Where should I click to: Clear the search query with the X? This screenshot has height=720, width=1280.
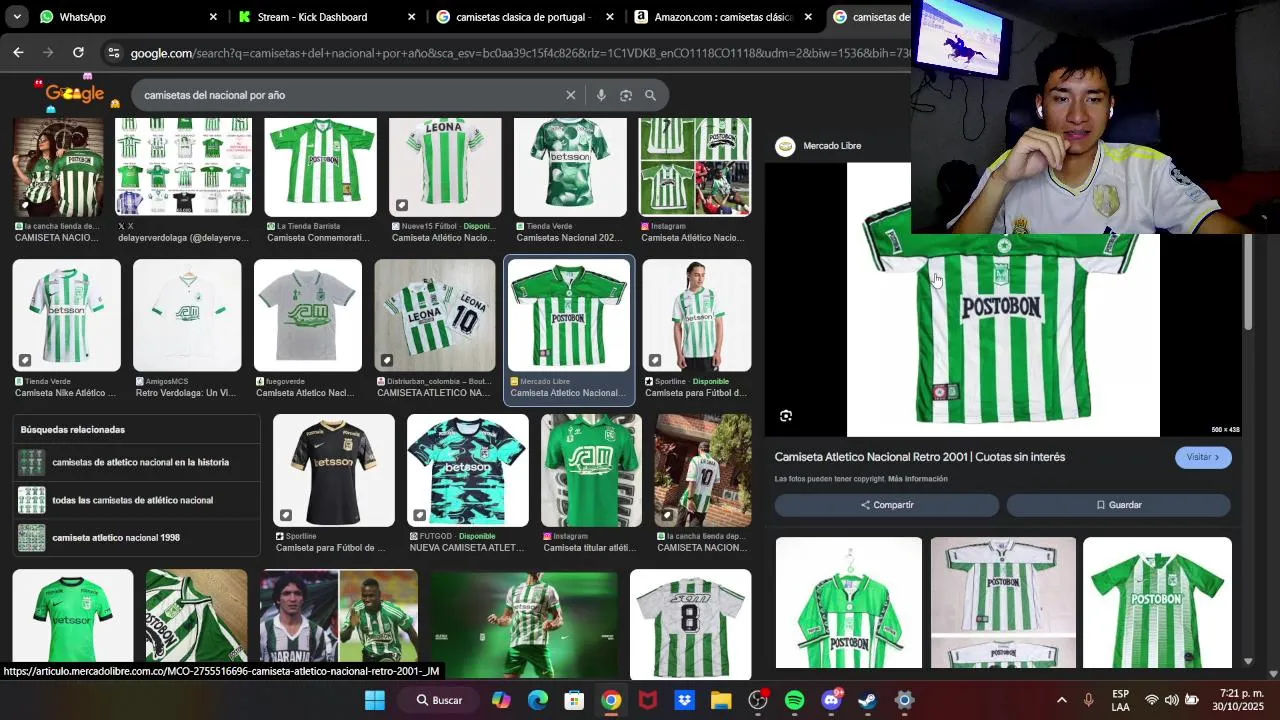[x=571, y=95]
